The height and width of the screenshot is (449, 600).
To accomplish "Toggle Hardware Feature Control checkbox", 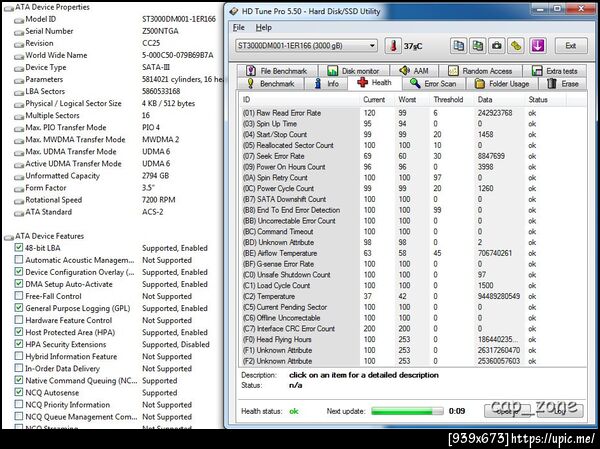I will [18, 320].
